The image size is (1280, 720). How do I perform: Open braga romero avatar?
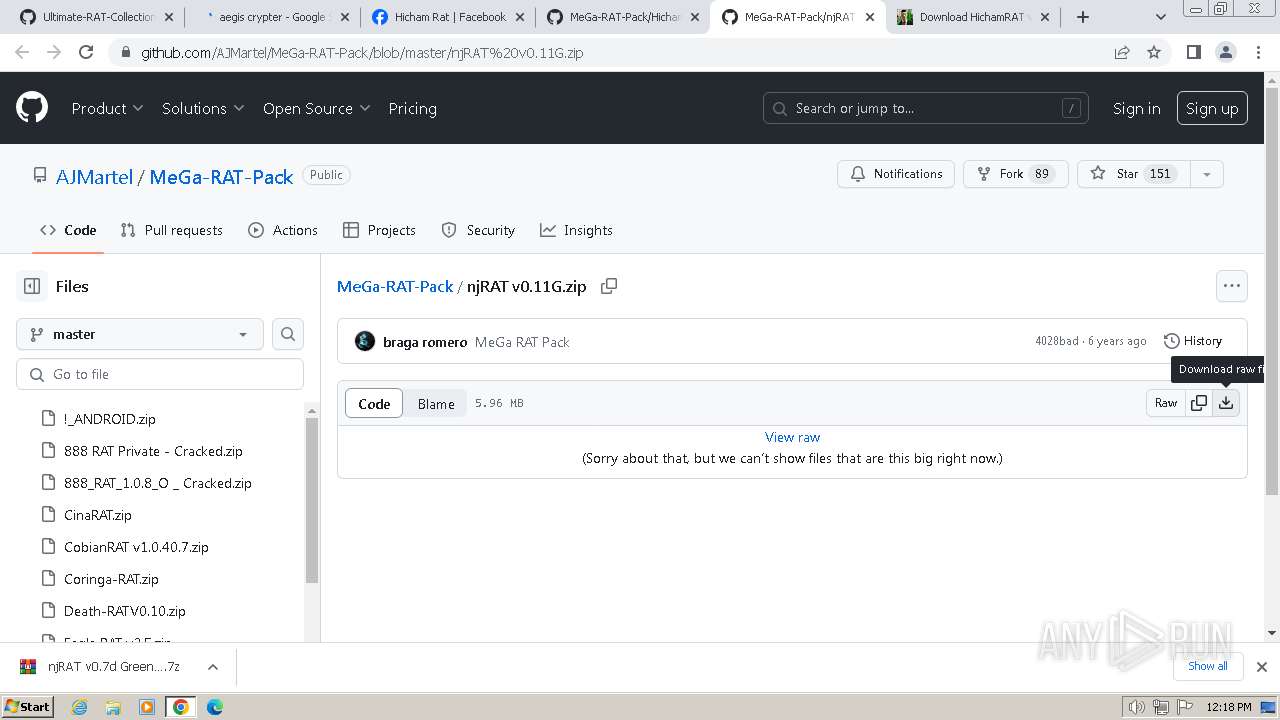(x=365, y=341)
